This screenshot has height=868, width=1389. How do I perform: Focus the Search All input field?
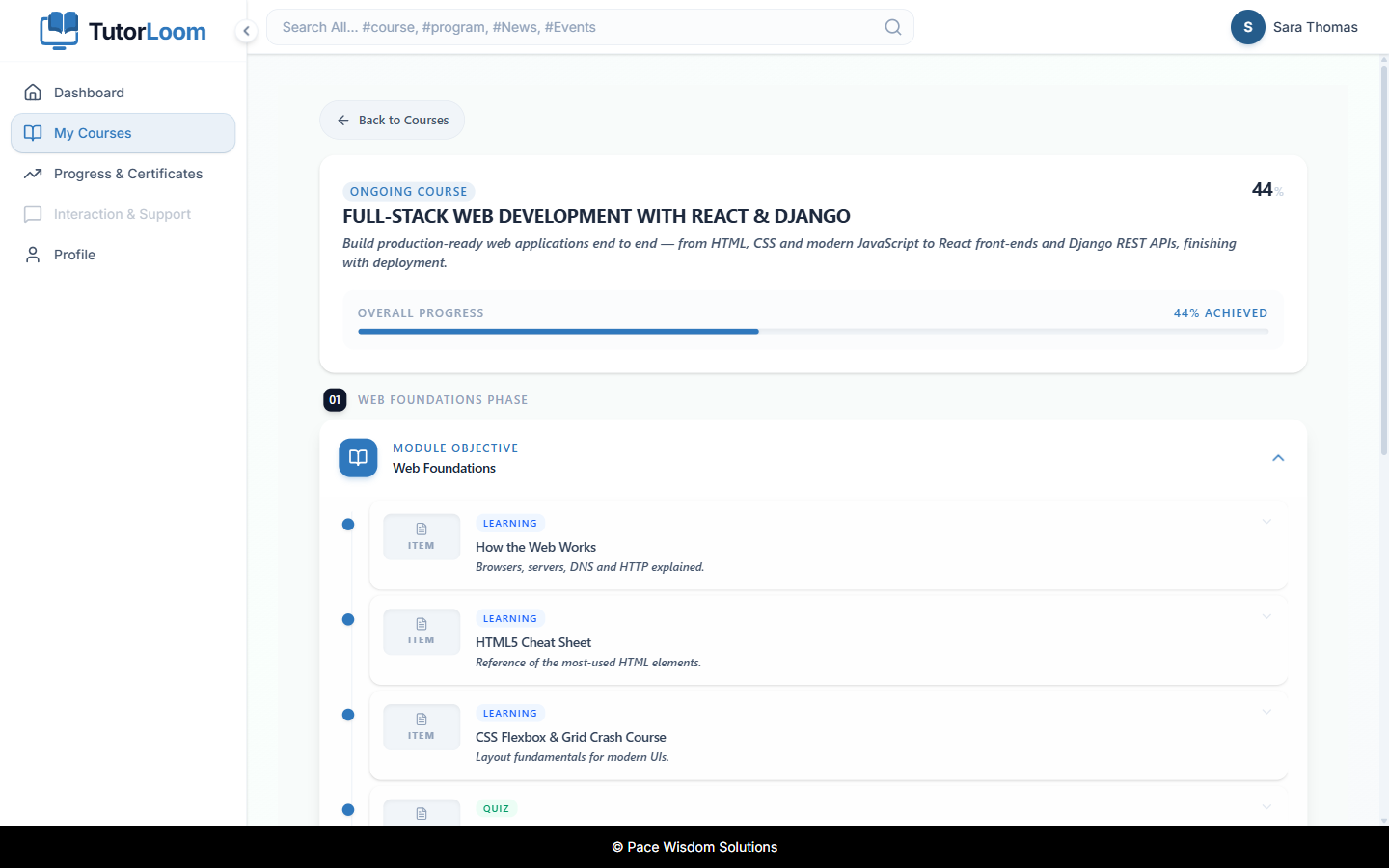590,27
